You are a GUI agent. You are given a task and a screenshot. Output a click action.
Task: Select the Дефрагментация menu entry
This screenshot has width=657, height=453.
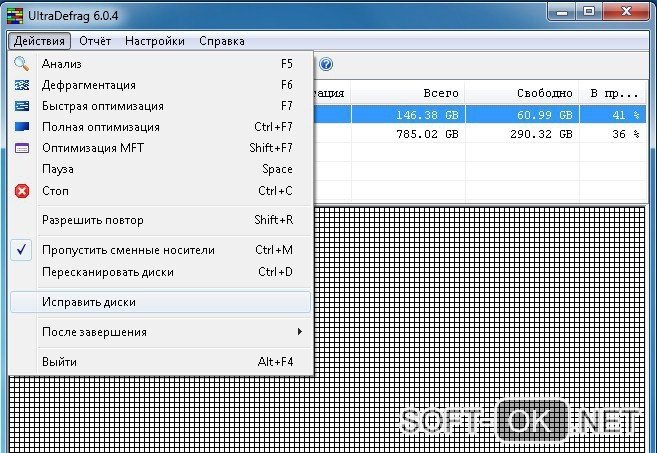161,85
